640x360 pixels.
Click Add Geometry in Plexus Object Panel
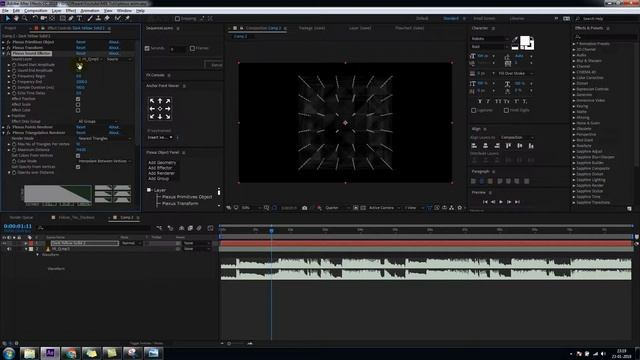tap(162, 162)
